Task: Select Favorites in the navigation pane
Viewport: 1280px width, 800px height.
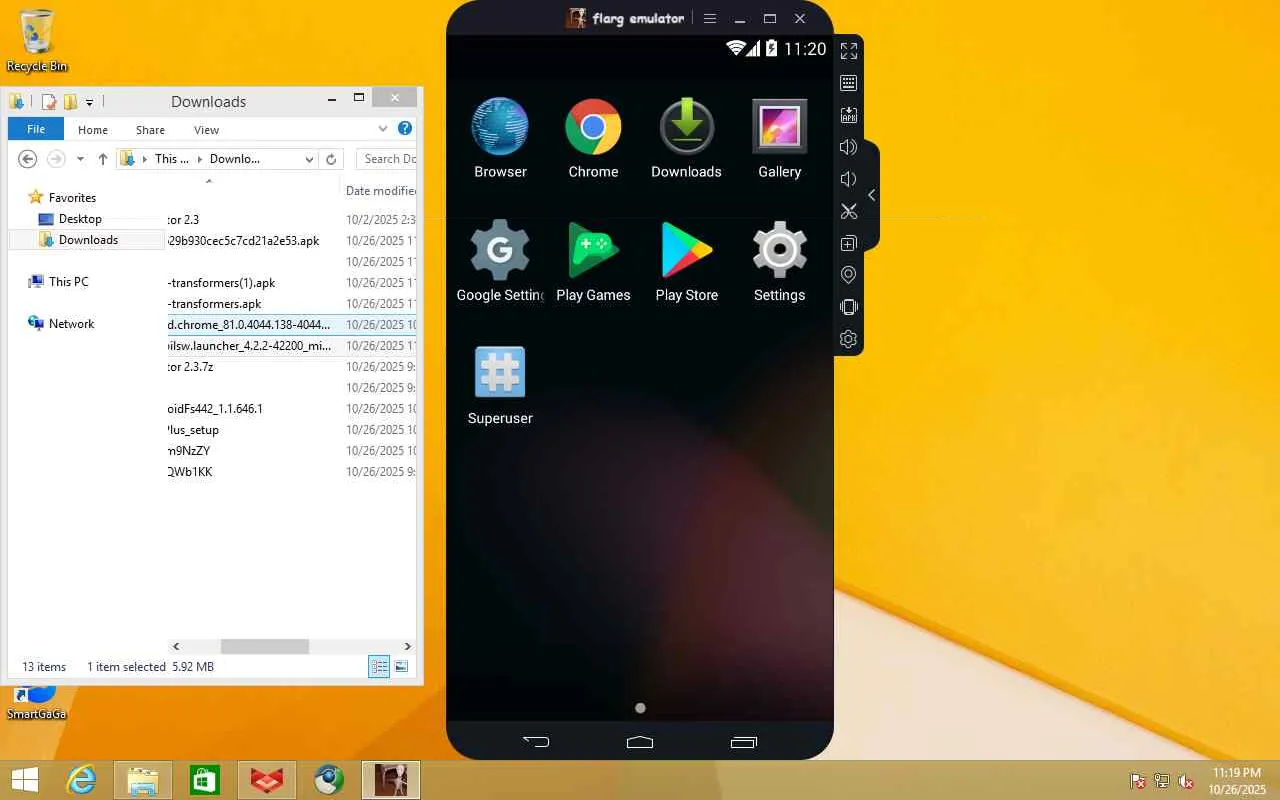Action: 72,198
